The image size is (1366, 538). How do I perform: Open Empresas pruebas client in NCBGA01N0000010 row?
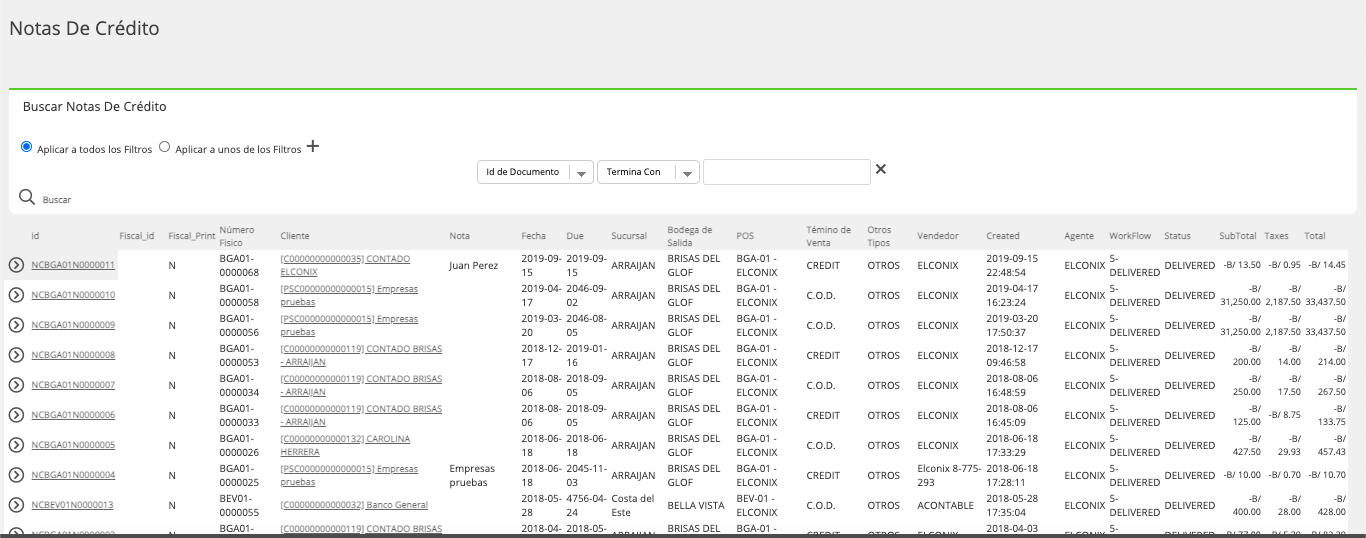tap(349, 295)
